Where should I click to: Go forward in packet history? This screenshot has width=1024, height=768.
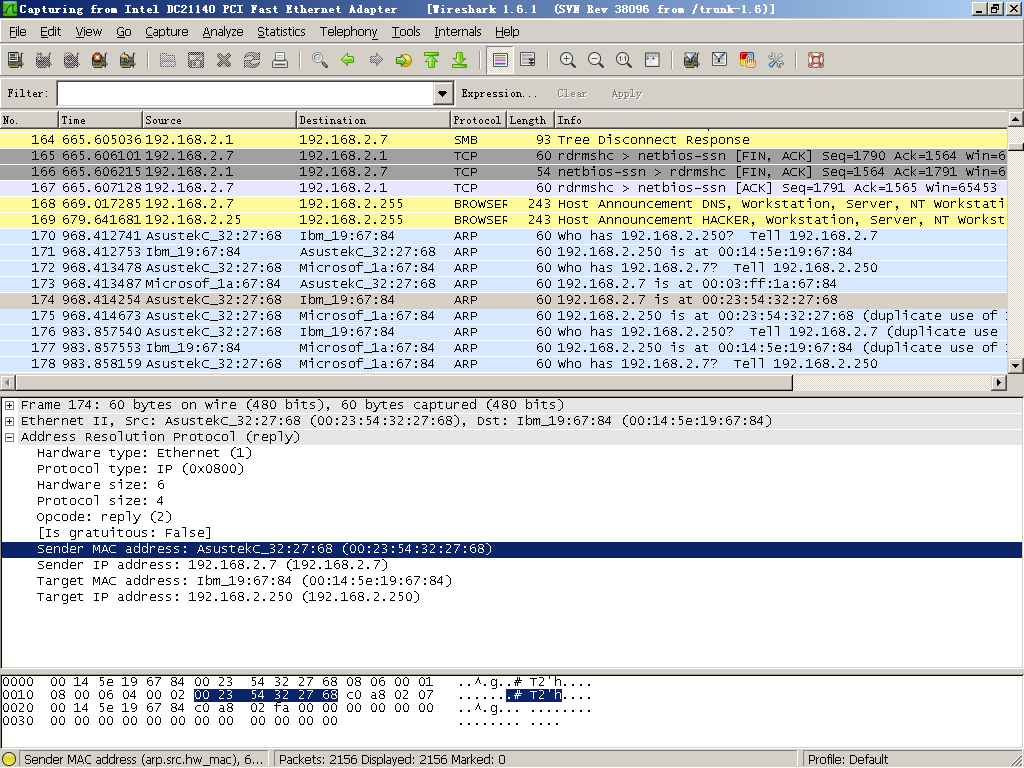tap(376, 61)
